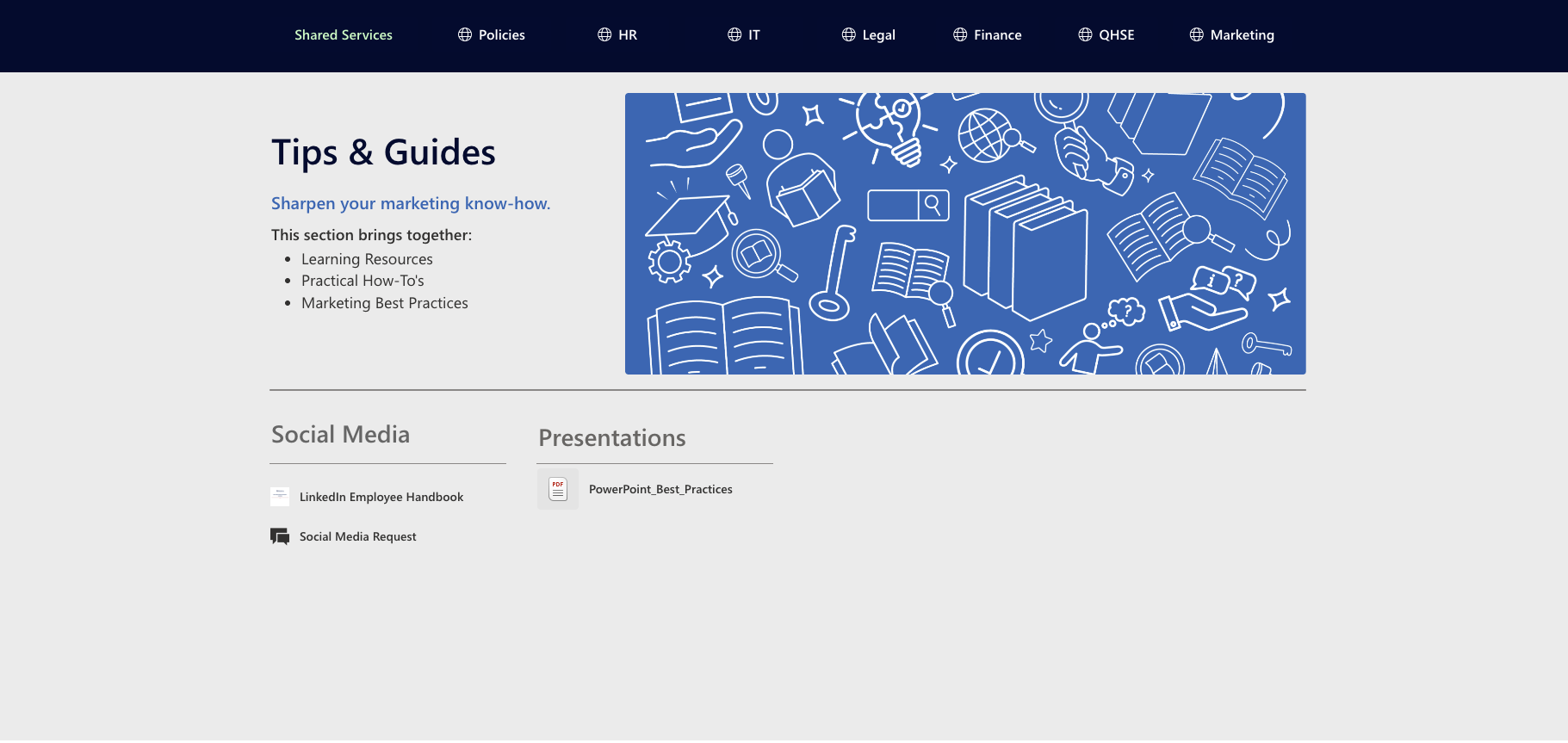1568x743 pixels.
Task: Open the Social Media Request link
Action: (358, 536)
